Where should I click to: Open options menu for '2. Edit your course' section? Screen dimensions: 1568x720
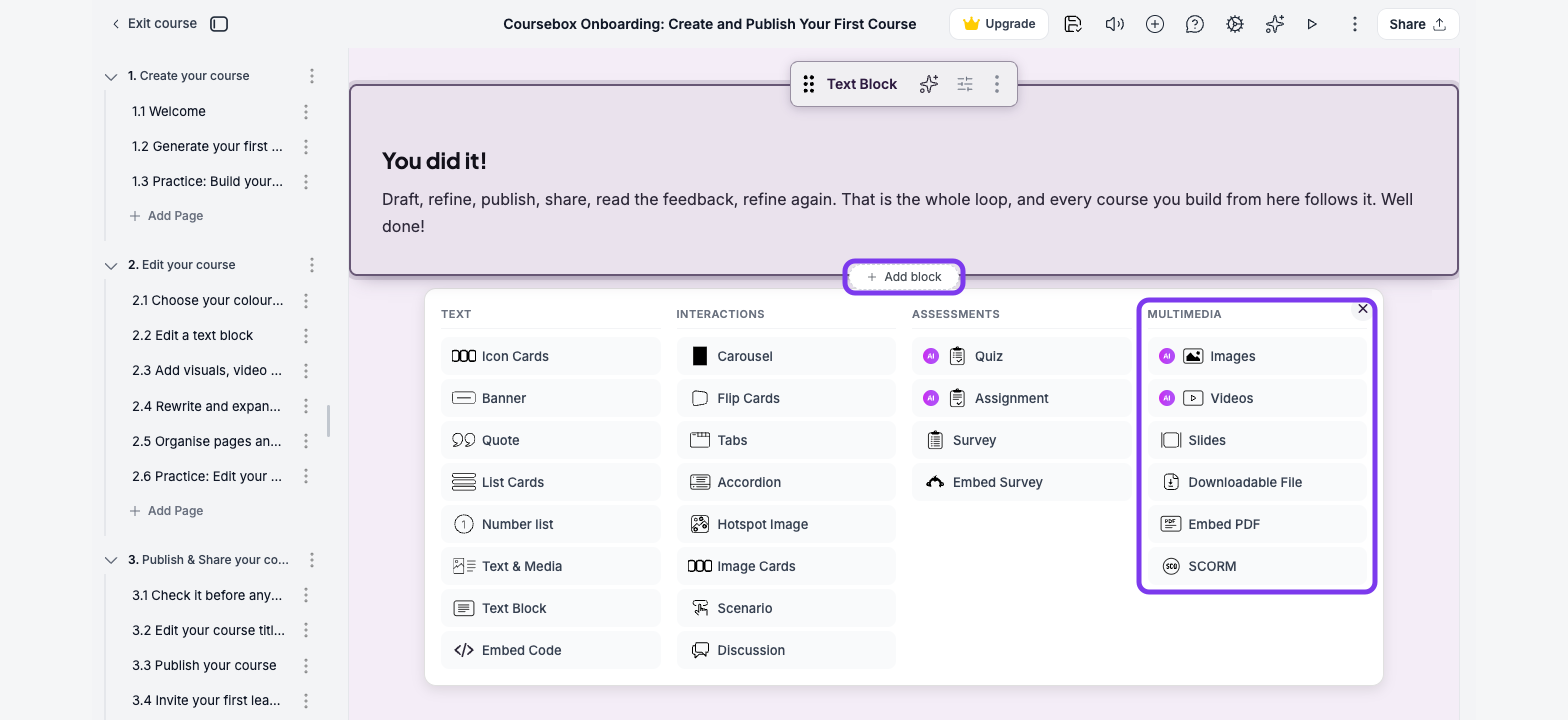[x=312, y=265]
